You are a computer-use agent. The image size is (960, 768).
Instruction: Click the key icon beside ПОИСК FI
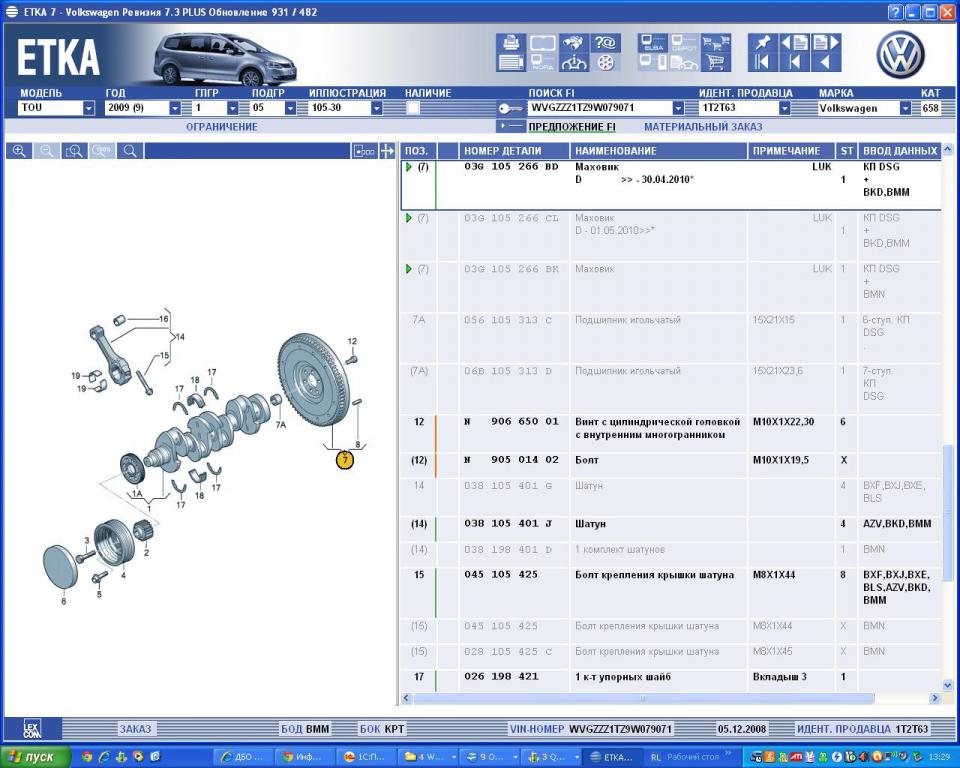(x=509, y=108)
